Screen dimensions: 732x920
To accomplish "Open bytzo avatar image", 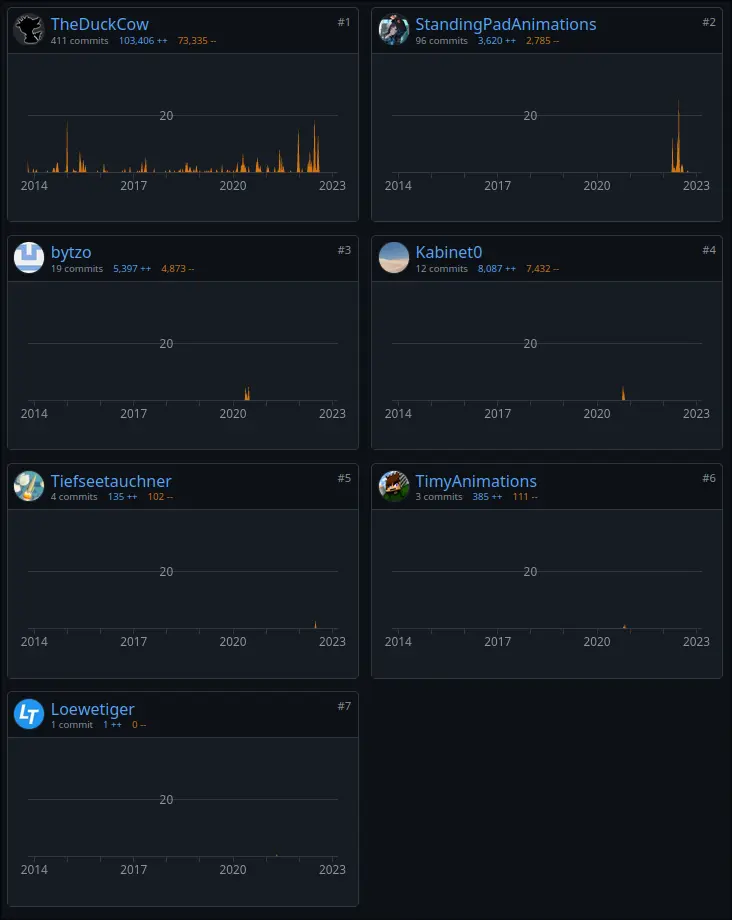I will tap(29, 258).
